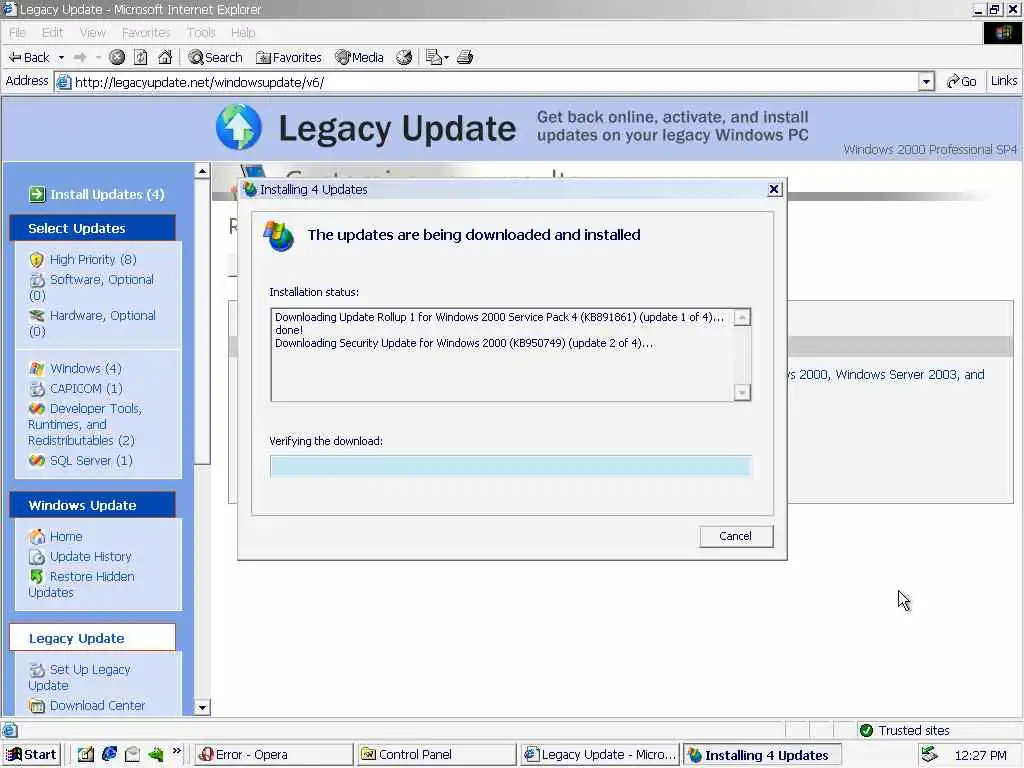Open the Mail toolbar dropdown icon
This screenshot has height=768, width=1024.
[437, 57]
